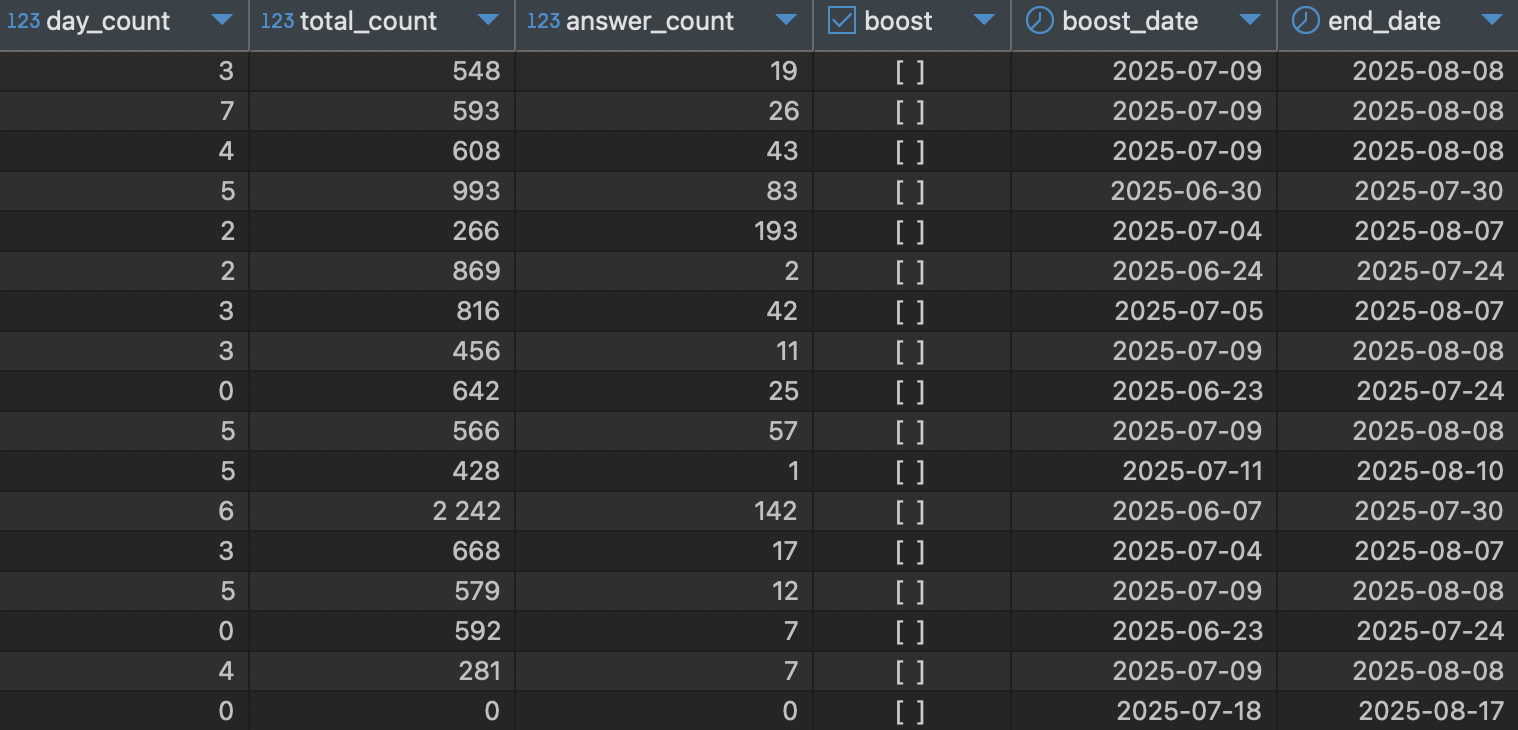The height and width of the screenshot is (730, 1518).
Task: Open the boost_date column filter arrow
Action: 1249,20
